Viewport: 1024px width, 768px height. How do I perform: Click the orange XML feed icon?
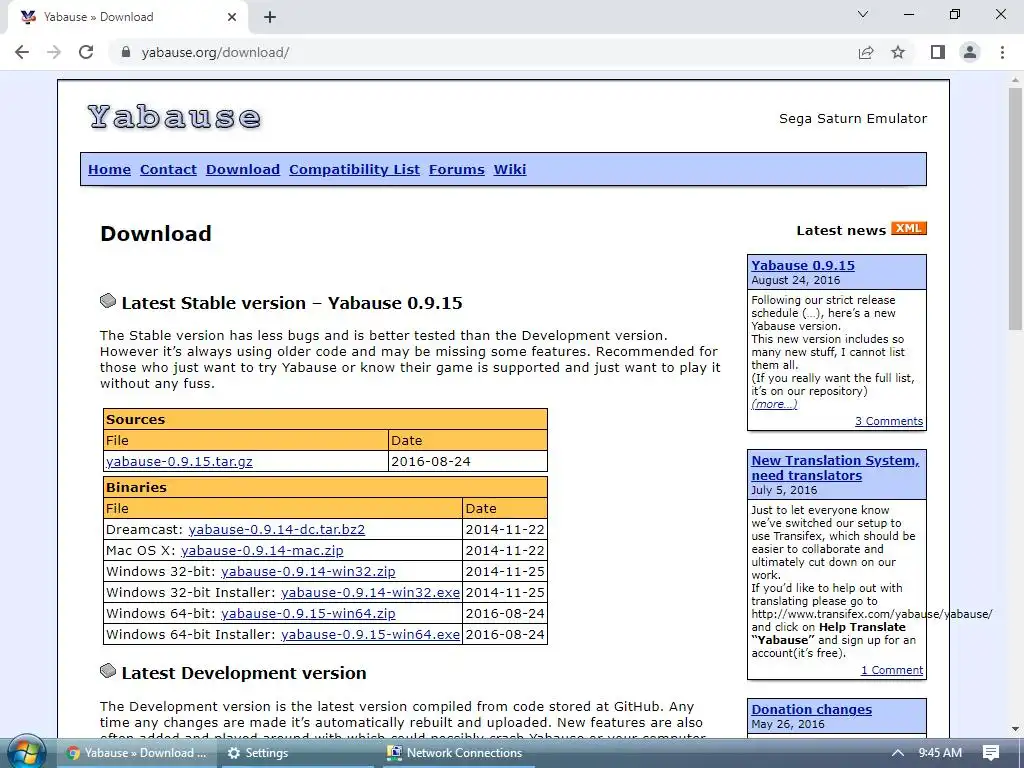click(x=908, y=229)
